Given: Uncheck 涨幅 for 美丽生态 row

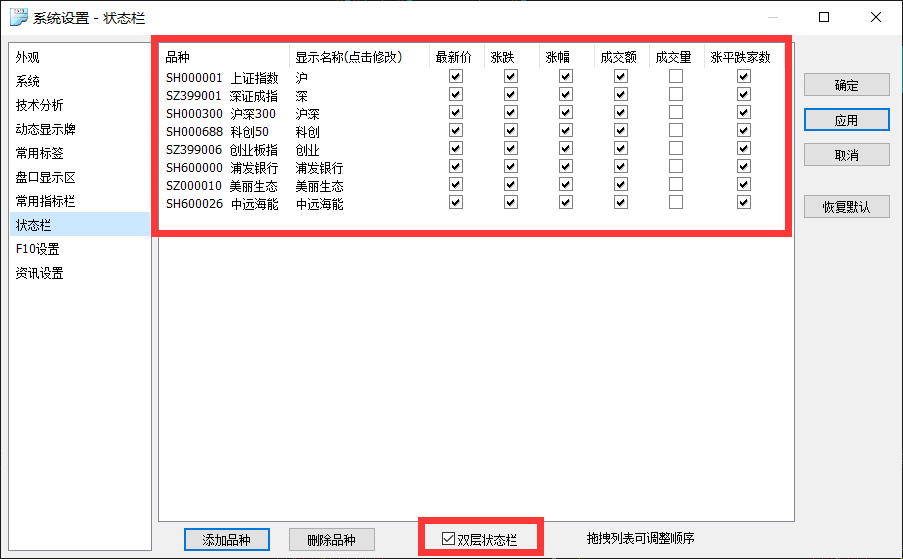Looking at the screenshot, I should (x=566, y=184).
